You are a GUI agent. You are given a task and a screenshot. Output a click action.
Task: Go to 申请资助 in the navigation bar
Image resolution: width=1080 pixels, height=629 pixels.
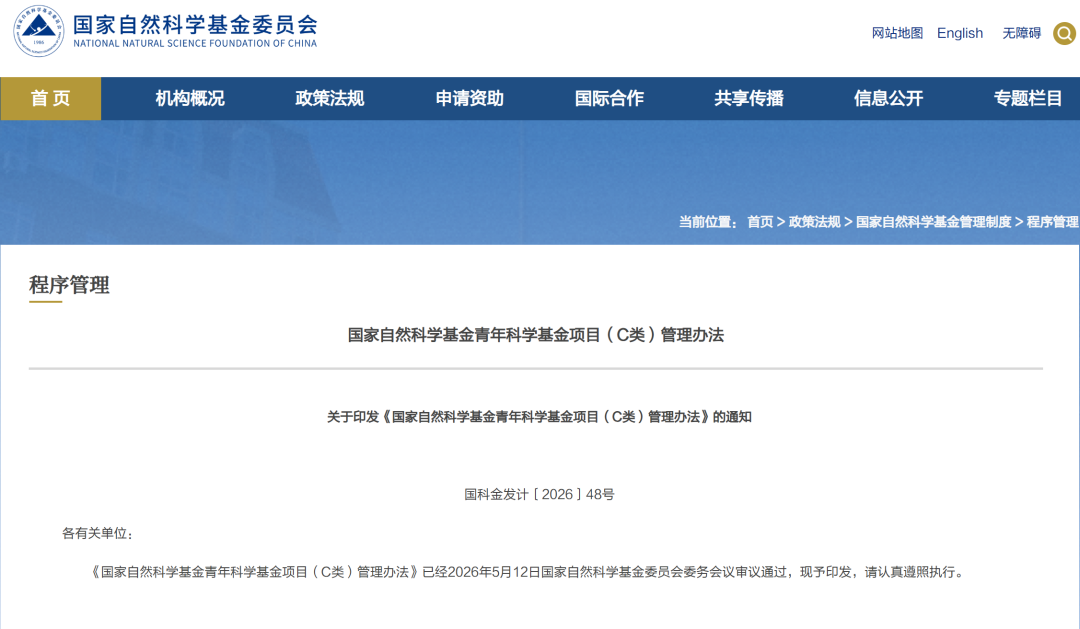470,99
